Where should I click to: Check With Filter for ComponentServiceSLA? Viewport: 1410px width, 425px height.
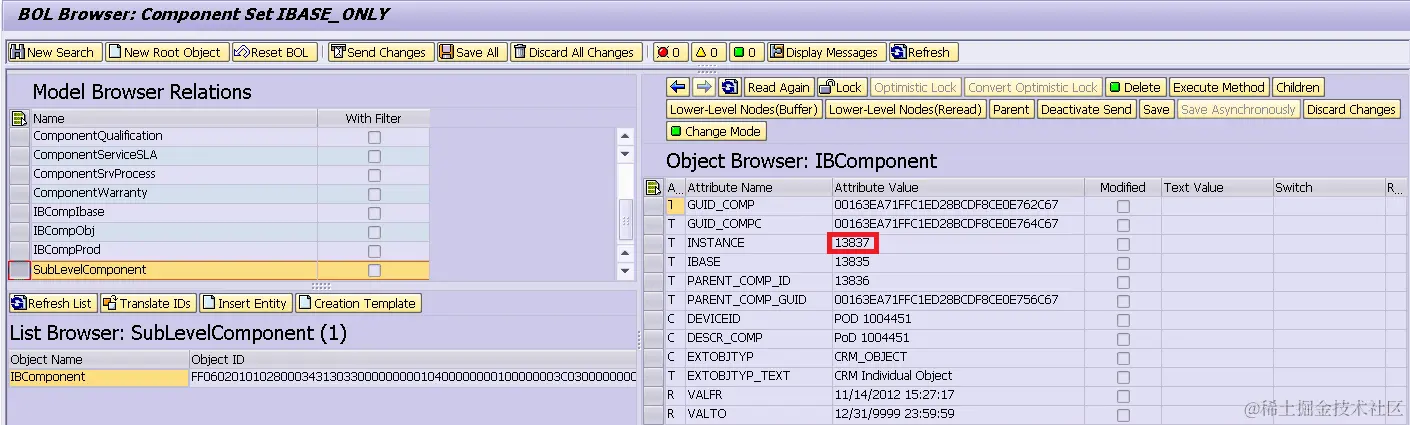coord(374,156)
